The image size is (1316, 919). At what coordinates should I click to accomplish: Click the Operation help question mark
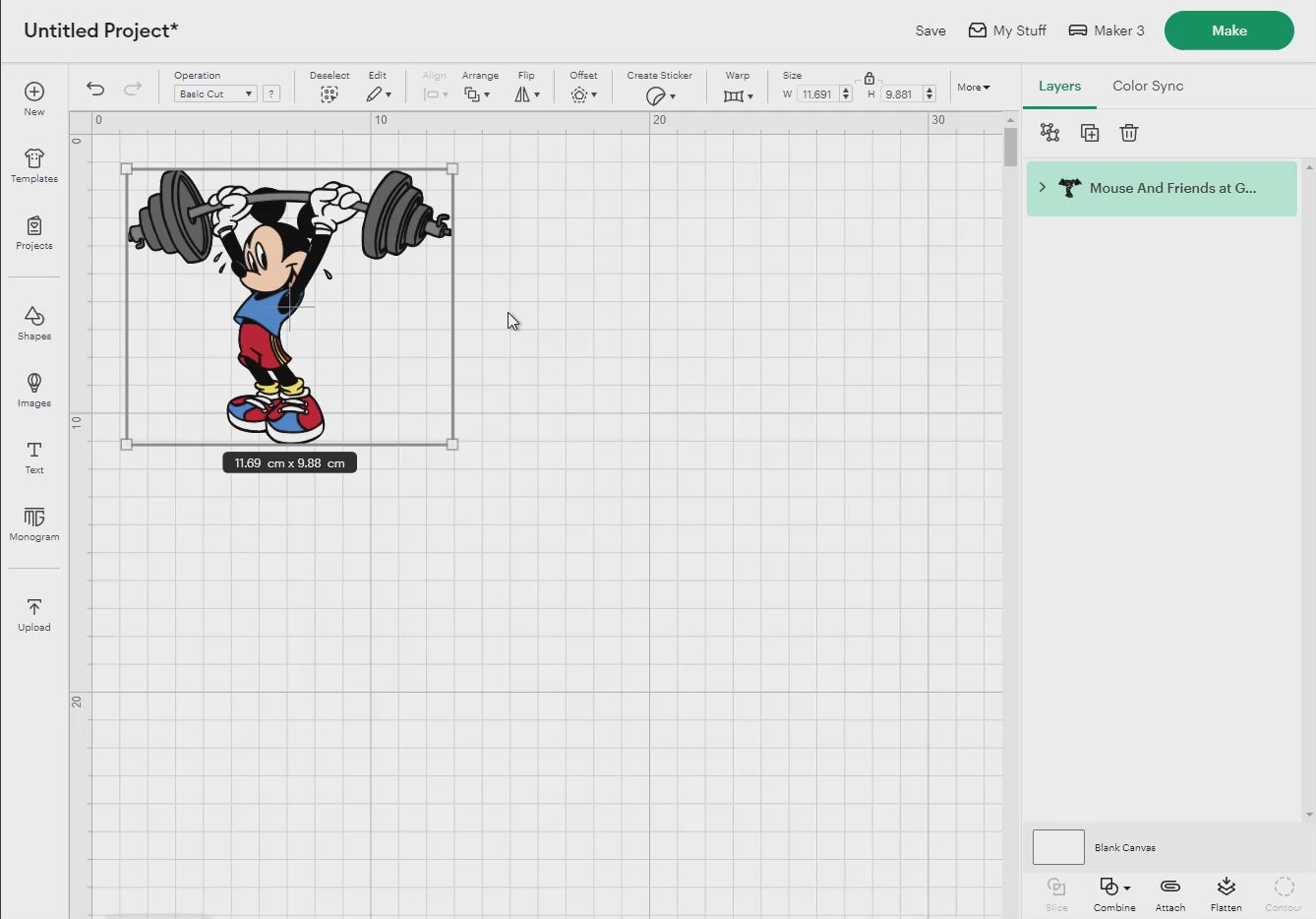(x=271, y=93)
